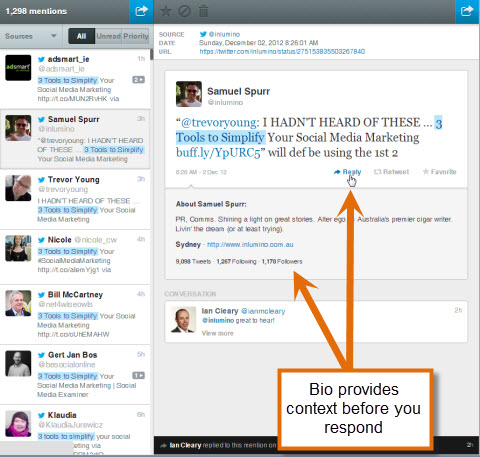This screenshot has width=480, height=457.
Task: Select Trevor Young mention in list
Action: click(75, 199)
